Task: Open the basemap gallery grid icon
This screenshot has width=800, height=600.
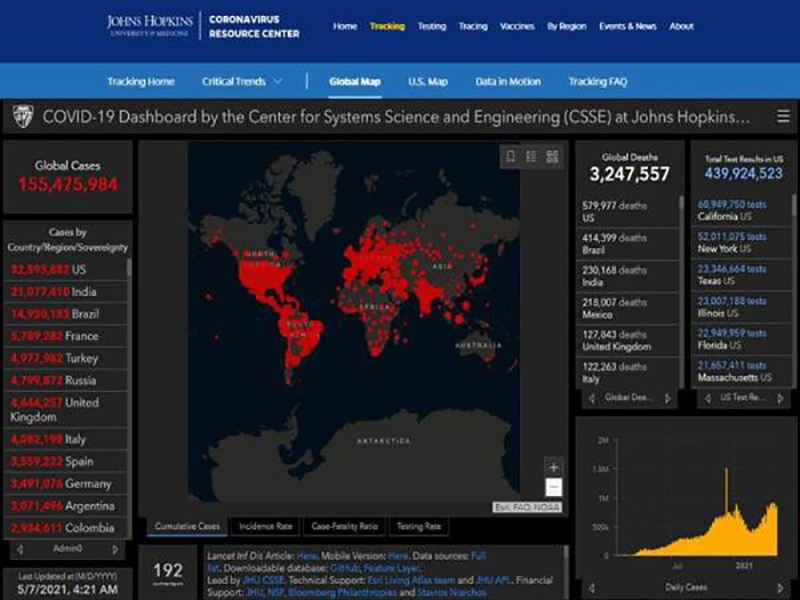Action: point(552,156)
